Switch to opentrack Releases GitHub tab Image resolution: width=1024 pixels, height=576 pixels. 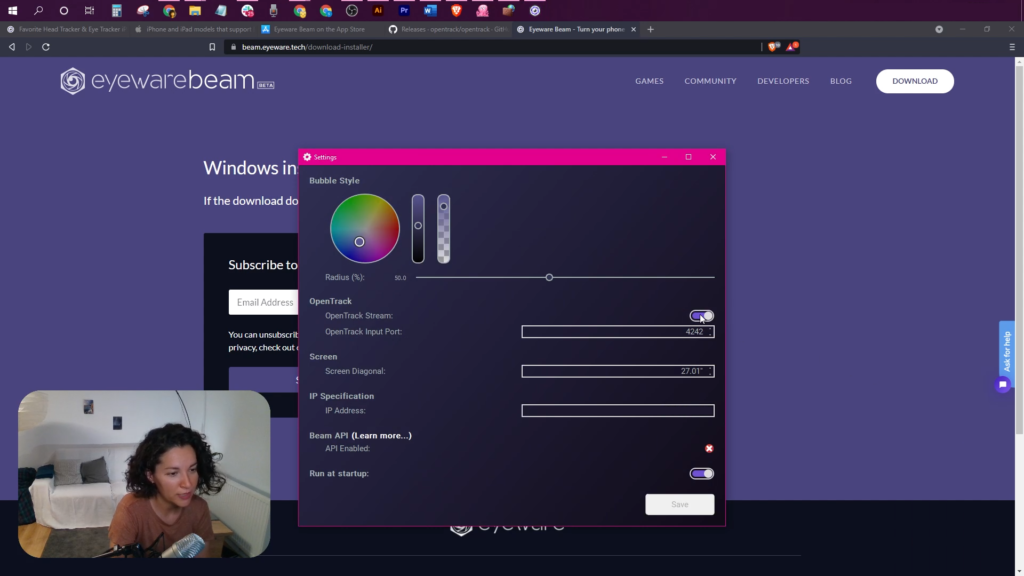pyautogui.click(x=448, y=29)
